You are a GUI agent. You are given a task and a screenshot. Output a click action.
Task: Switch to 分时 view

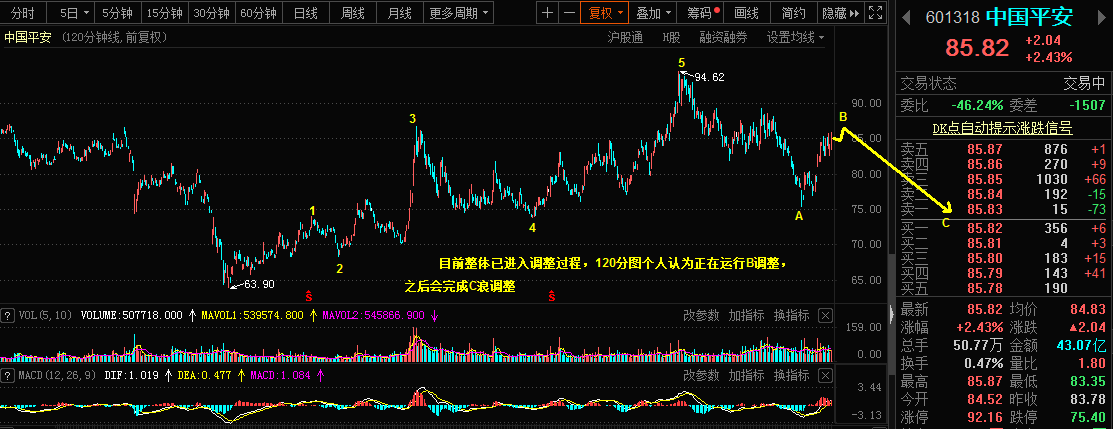tap(23, 13)
